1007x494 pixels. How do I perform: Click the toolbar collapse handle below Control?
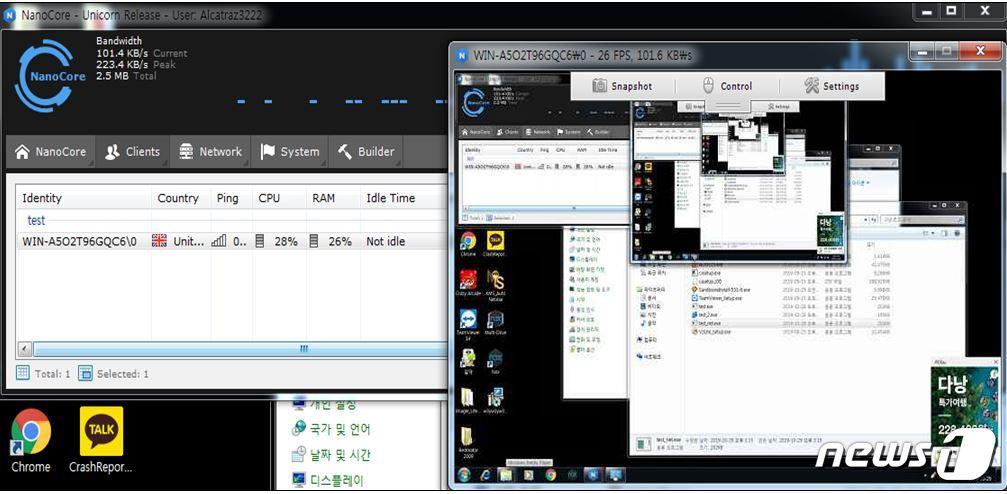pyautogui.click(x=728, y=107)
